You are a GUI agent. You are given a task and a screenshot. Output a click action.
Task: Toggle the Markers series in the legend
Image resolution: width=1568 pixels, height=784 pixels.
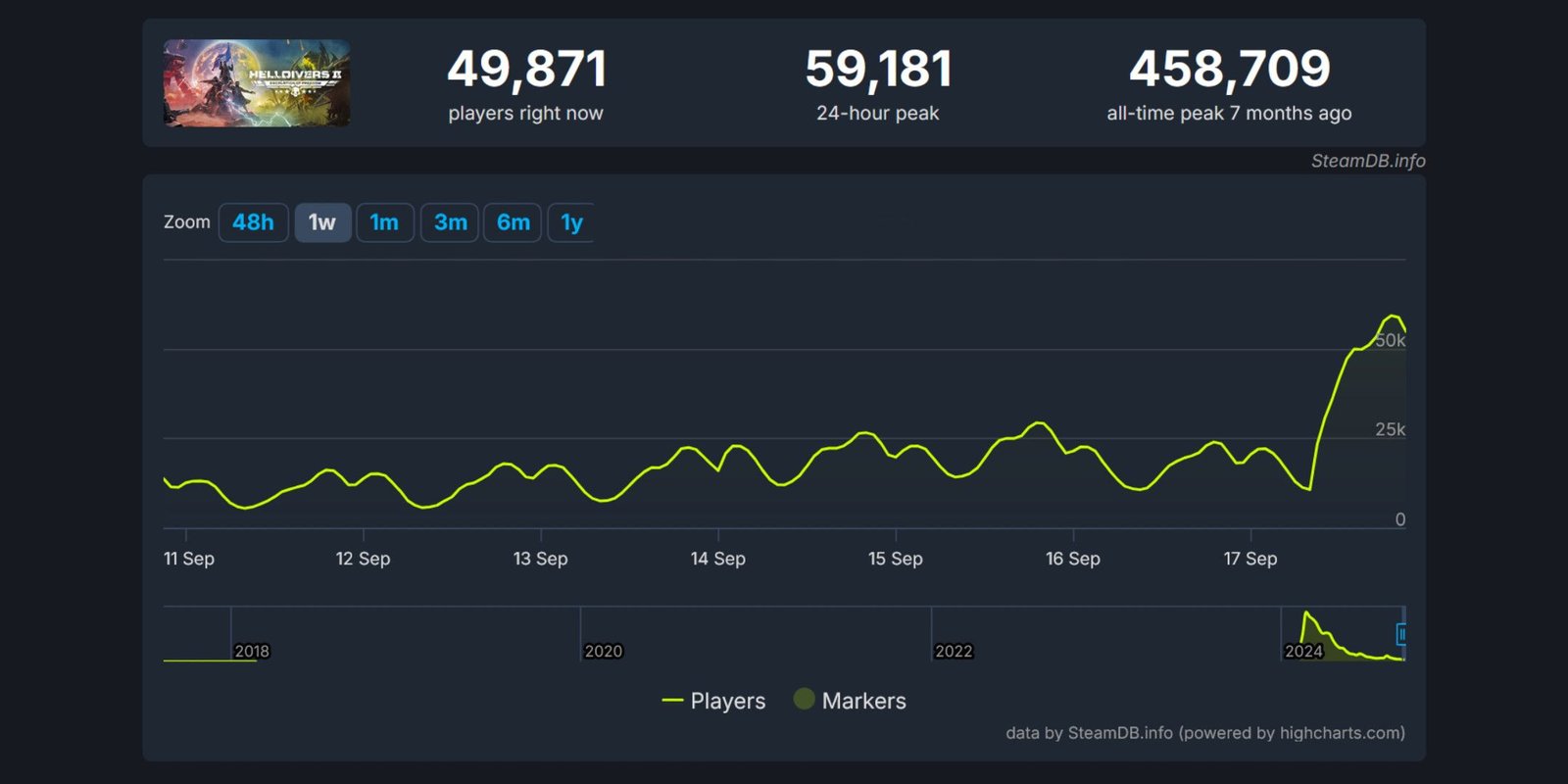coord(850,701)
